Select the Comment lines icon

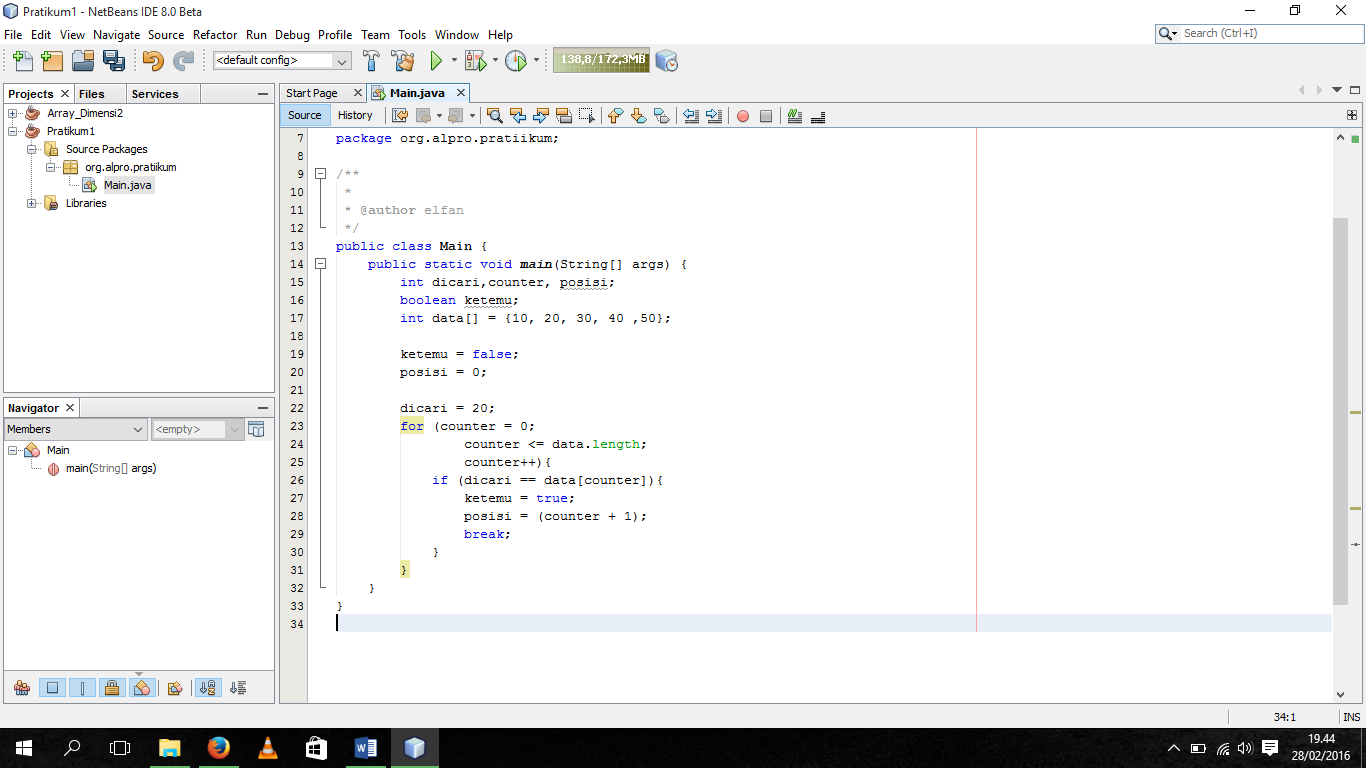pyautogui.click(x=794, y=116)
